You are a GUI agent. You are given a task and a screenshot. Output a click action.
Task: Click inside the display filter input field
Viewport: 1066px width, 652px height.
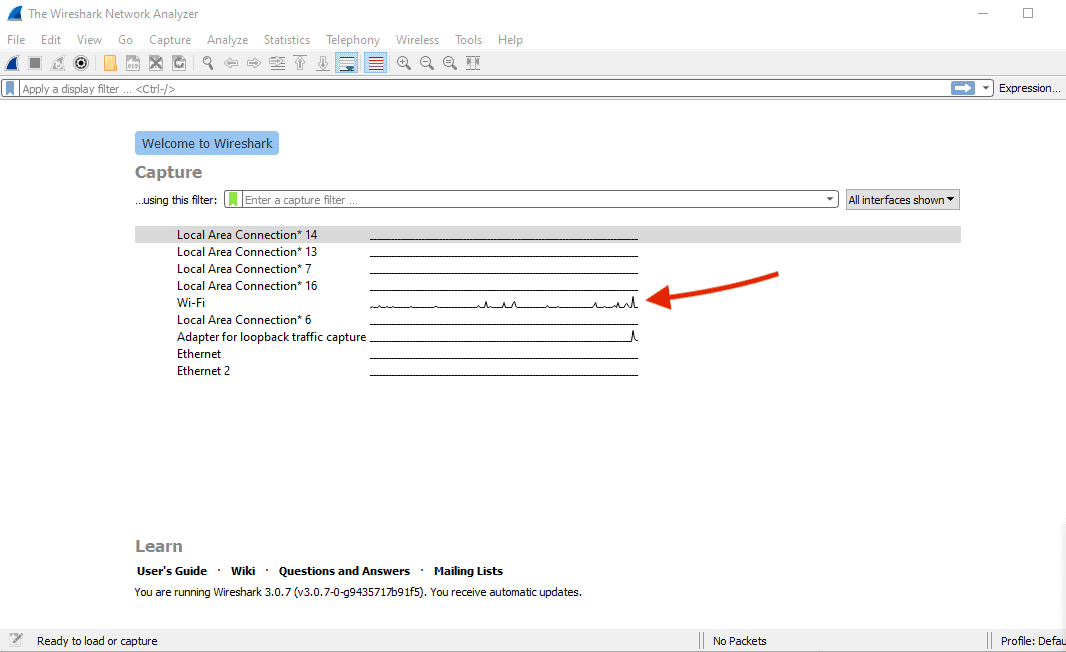400,87
